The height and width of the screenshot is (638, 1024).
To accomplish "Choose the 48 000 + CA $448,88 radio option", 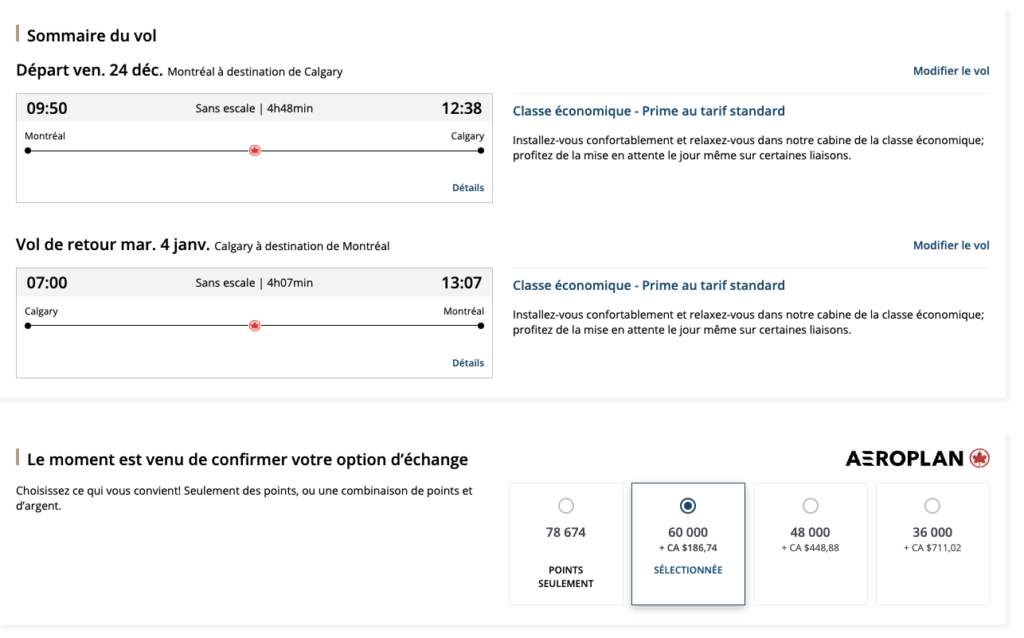I will click(810, 506).
